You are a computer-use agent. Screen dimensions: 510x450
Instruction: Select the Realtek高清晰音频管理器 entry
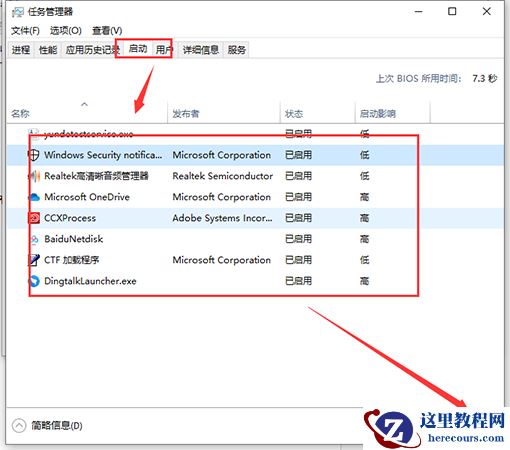[x=96, y=176]
